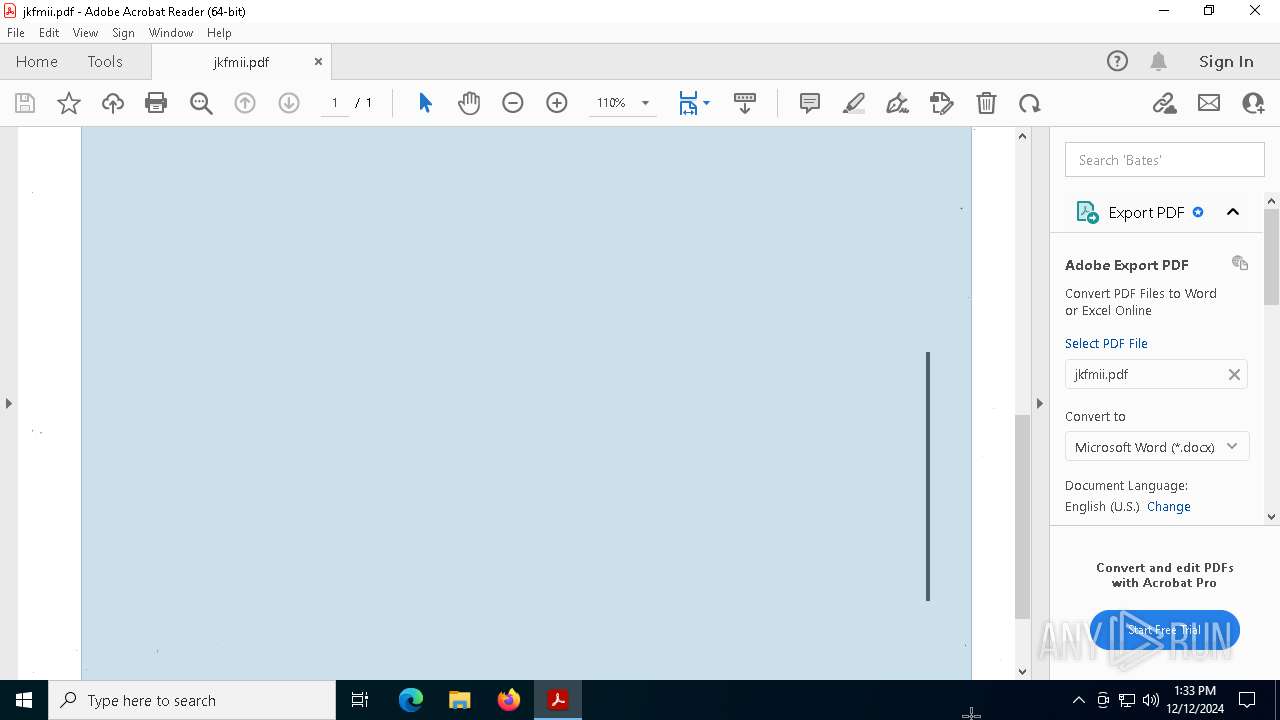Print the document
1280x720 pixels.
156,103
